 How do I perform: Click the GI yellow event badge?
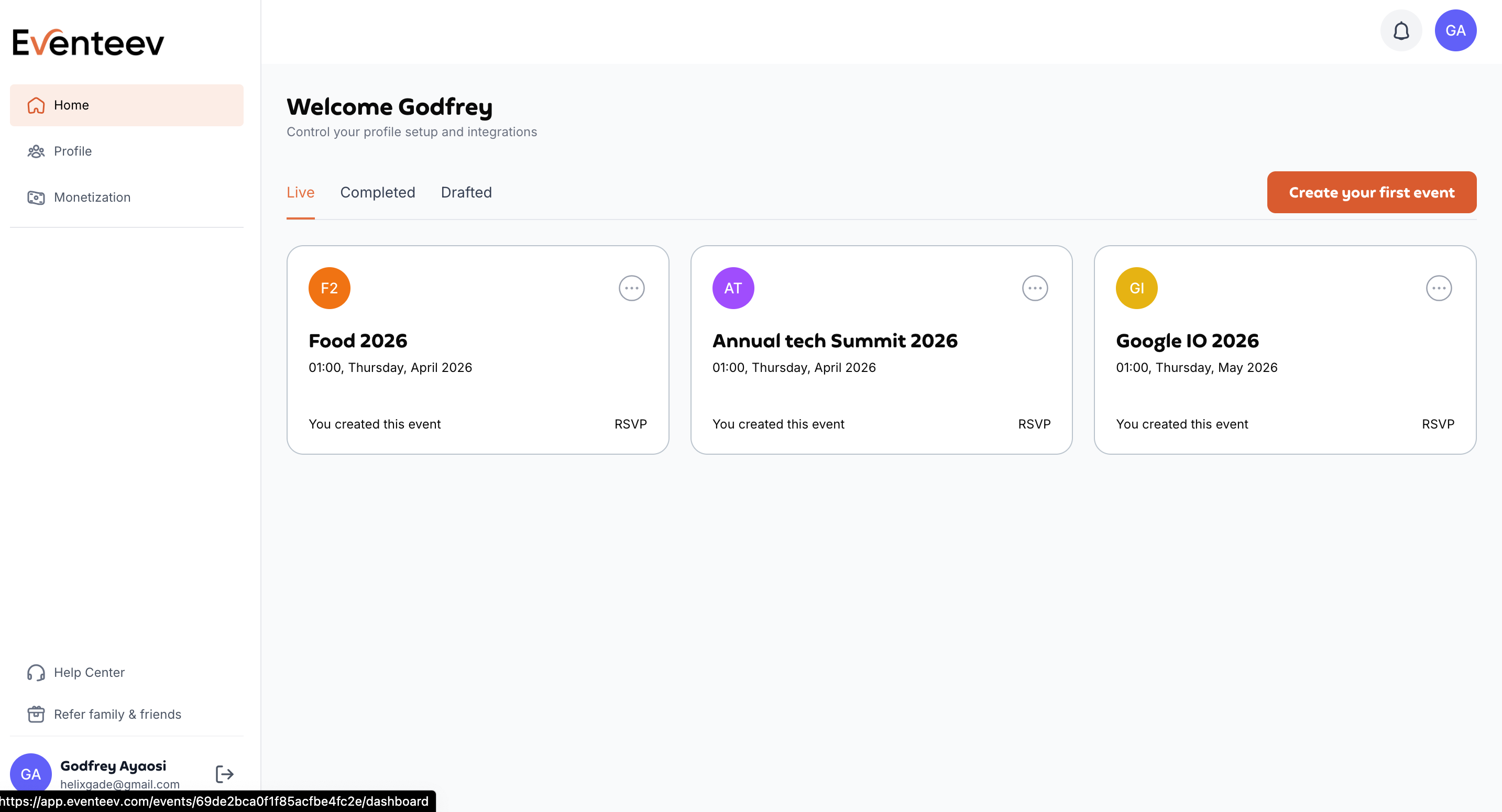(x=1136, y=288)
